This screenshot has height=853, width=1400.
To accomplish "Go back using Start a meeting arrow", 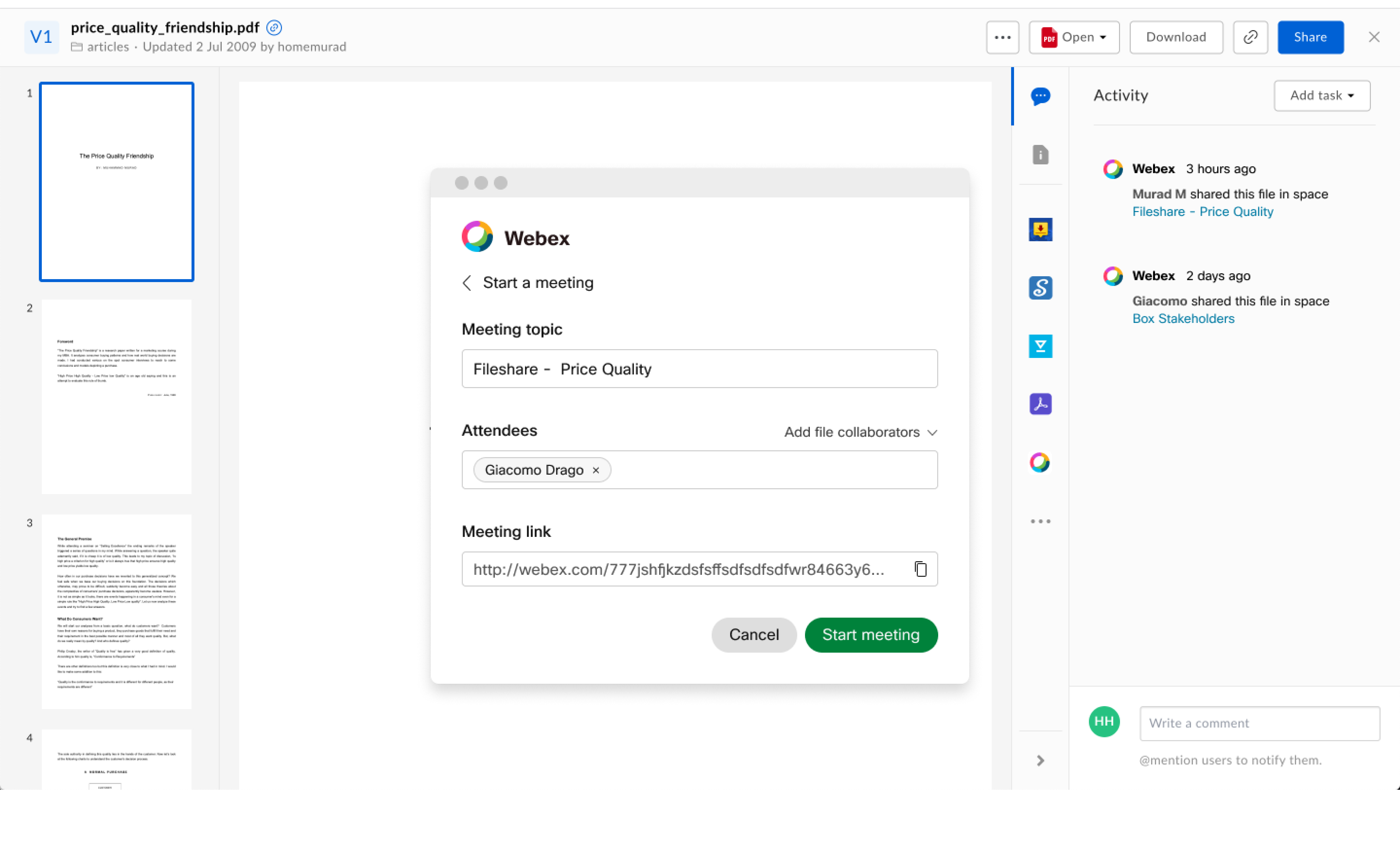I will click(x=467, y=283).
